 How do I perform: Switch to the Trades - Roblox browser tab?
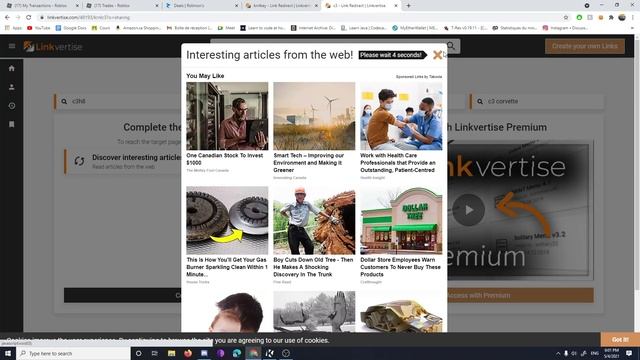coord(122,6)
